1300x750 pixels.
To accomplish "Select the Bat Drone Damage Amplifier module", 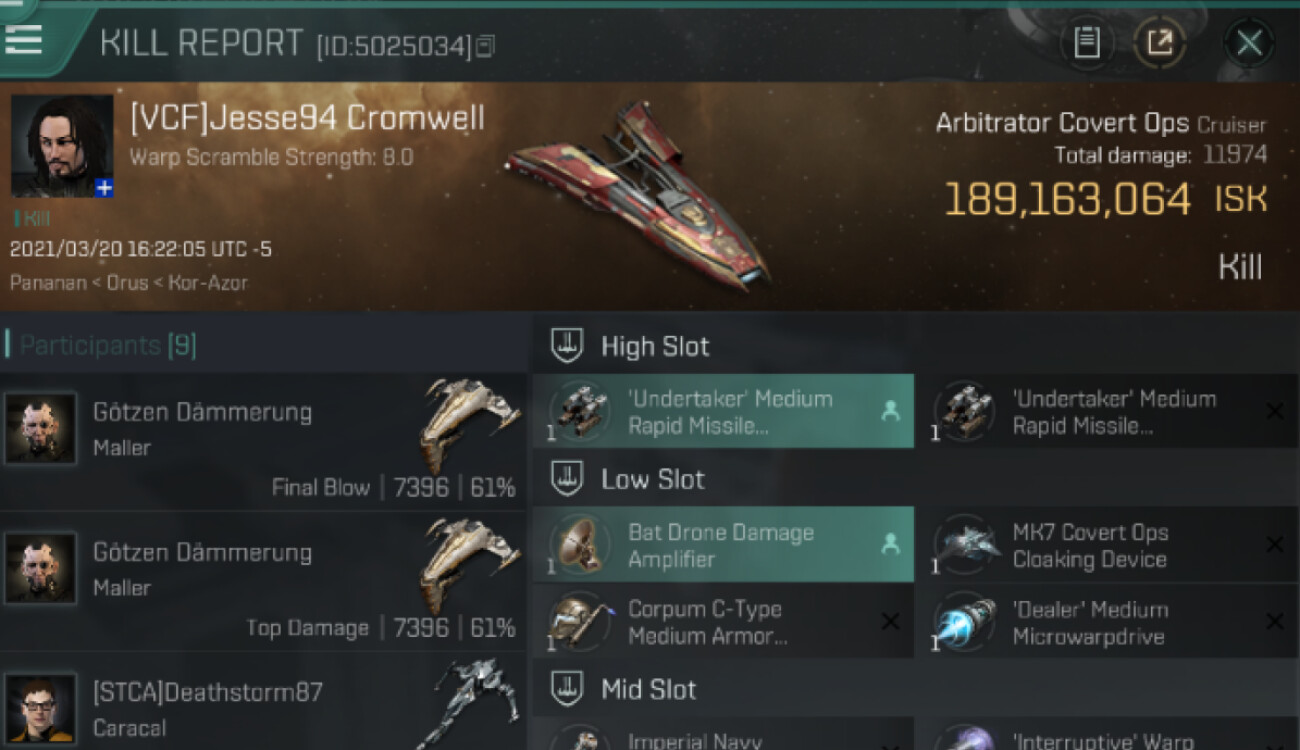I will (x=724, y=545).
